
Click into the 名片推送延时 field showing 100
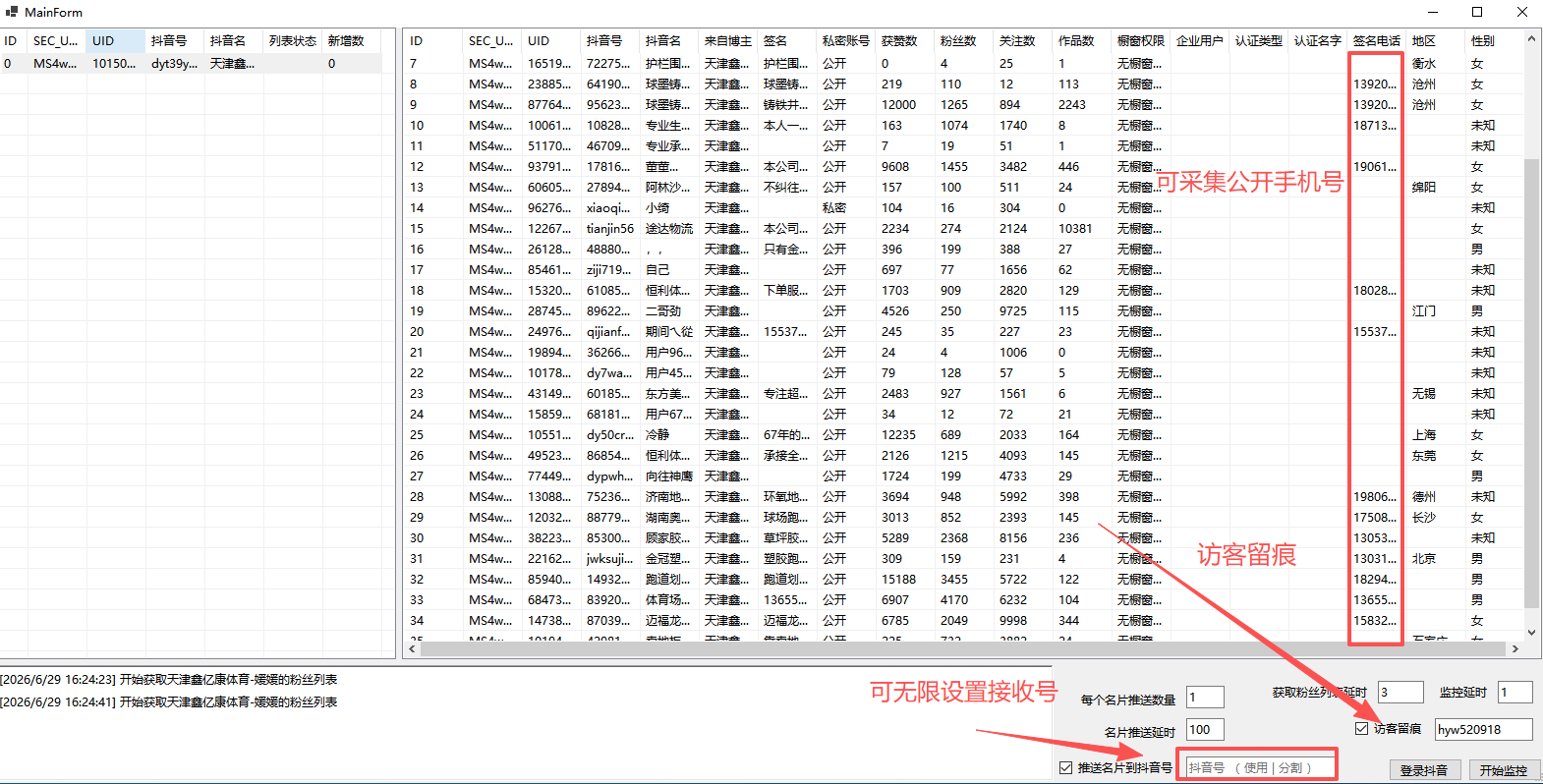point(1205,729)
